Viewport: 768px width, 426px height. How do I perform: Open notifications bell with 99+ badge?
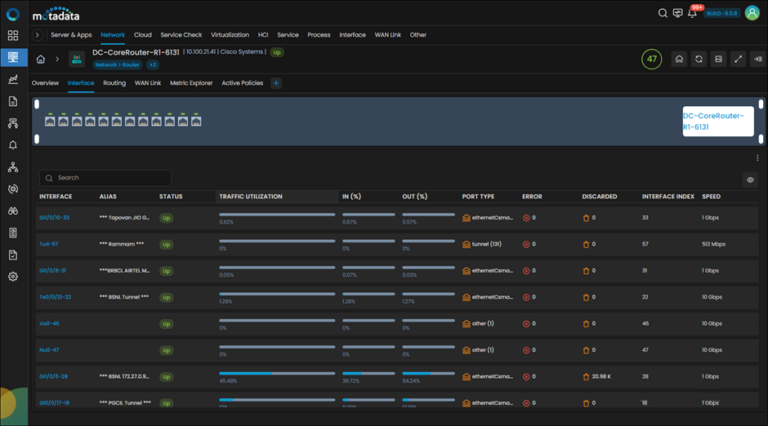point(692,13)
